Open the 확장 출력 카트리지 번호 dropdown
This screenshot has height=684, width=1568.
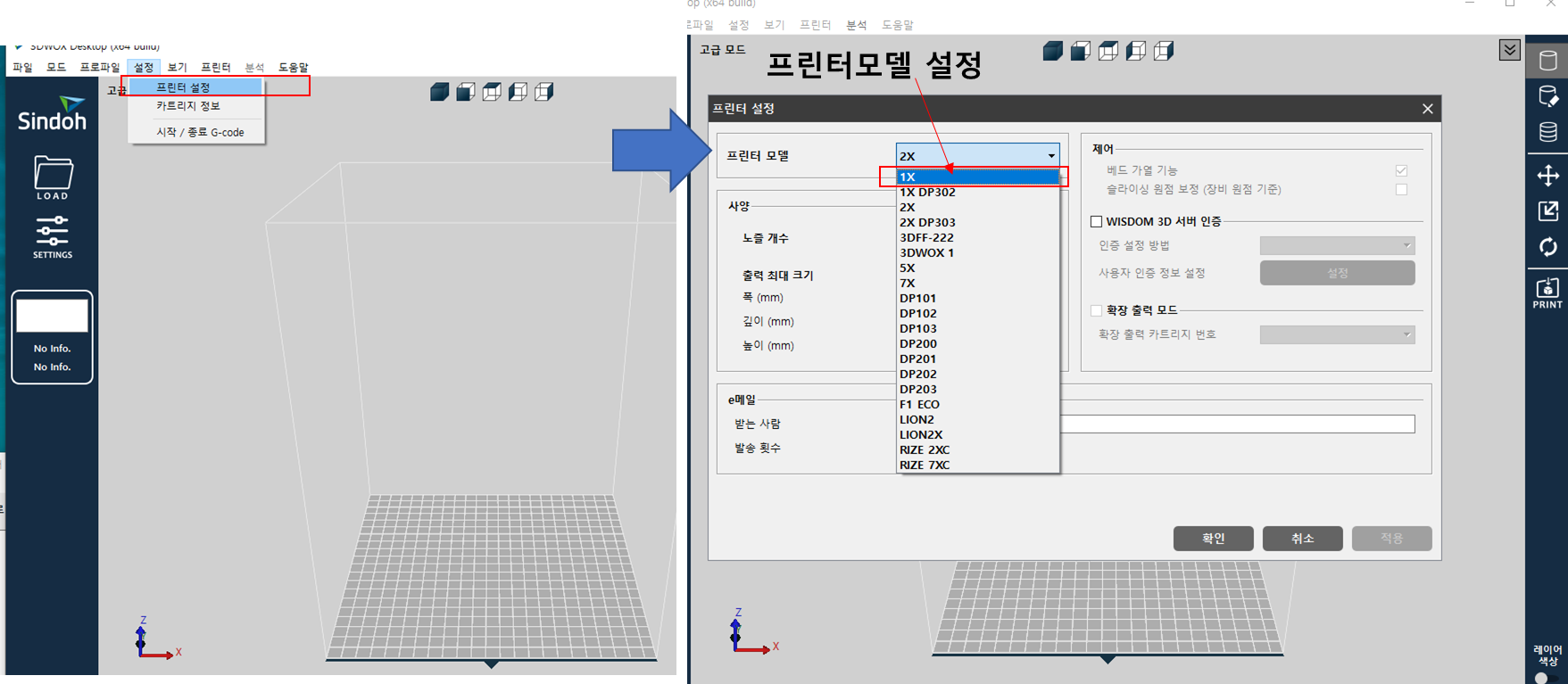click(x=1337, y=334)
